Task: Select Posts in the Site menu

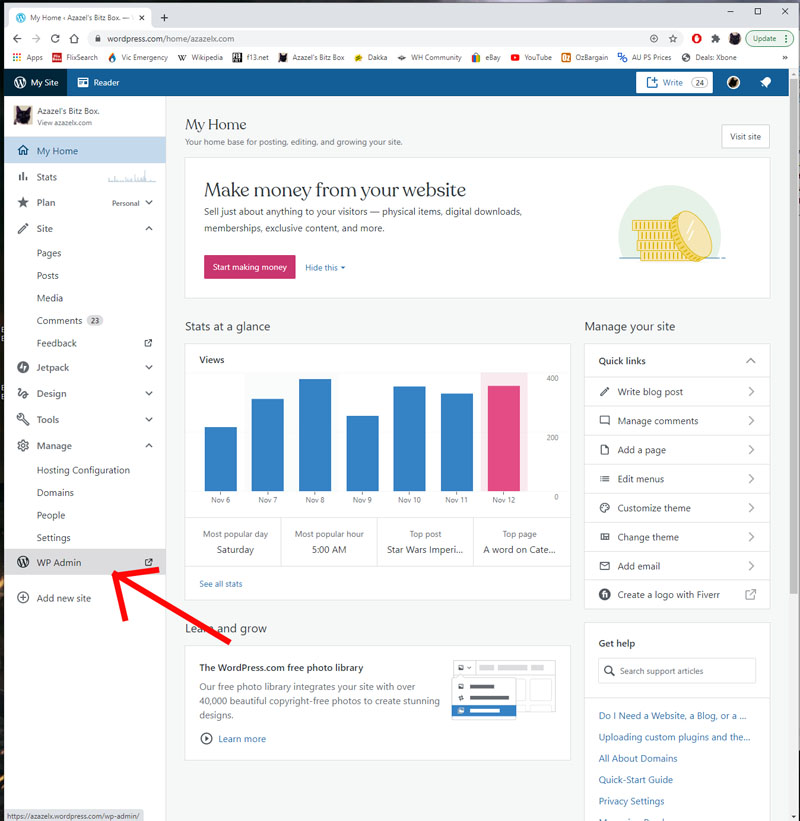Action: (48, 276)
